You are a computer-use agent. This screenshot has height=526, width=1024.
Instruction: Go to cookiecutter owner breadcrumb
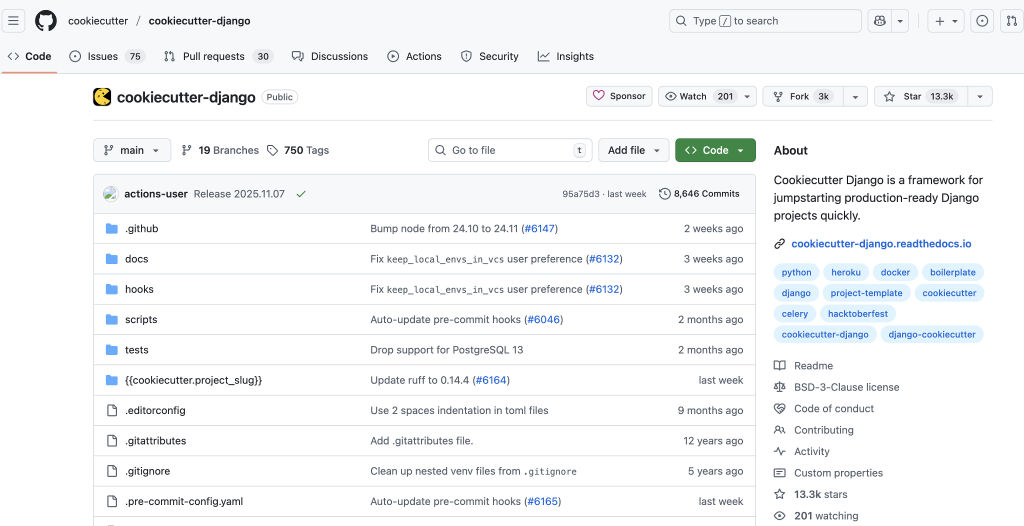tap(98, 21)
